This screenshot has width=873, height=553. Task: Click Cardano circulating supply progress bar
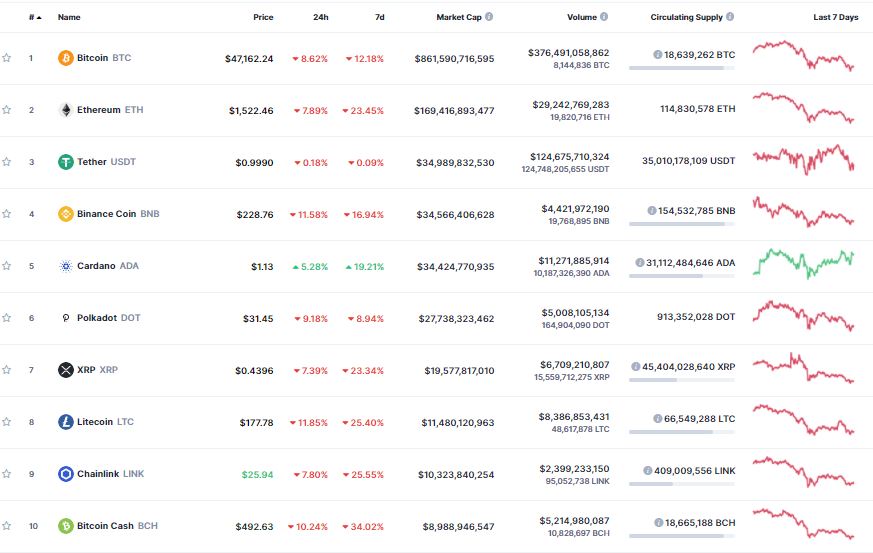[682, 276]
